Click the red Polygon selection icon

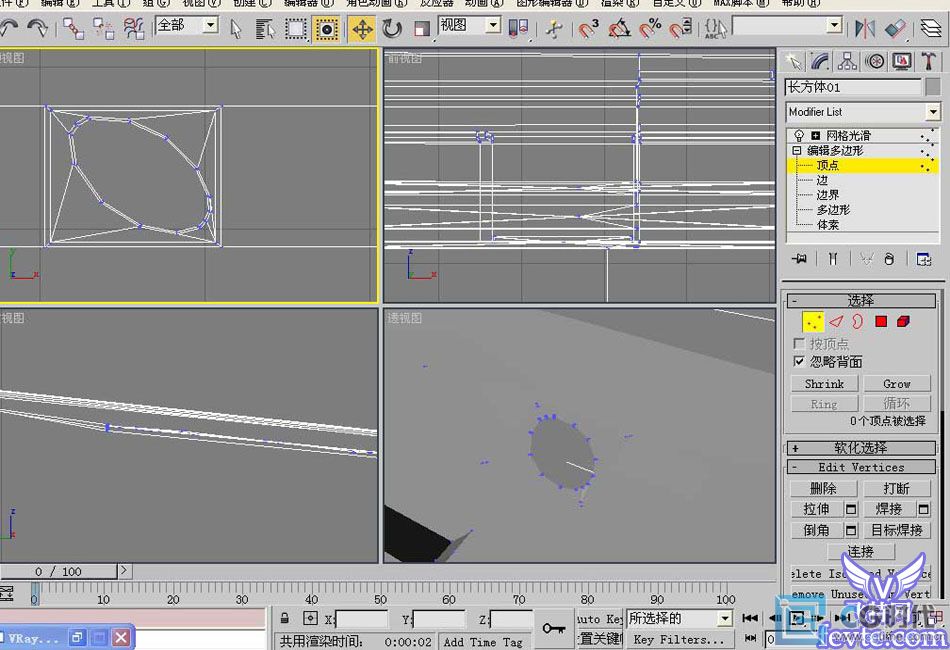881,322
